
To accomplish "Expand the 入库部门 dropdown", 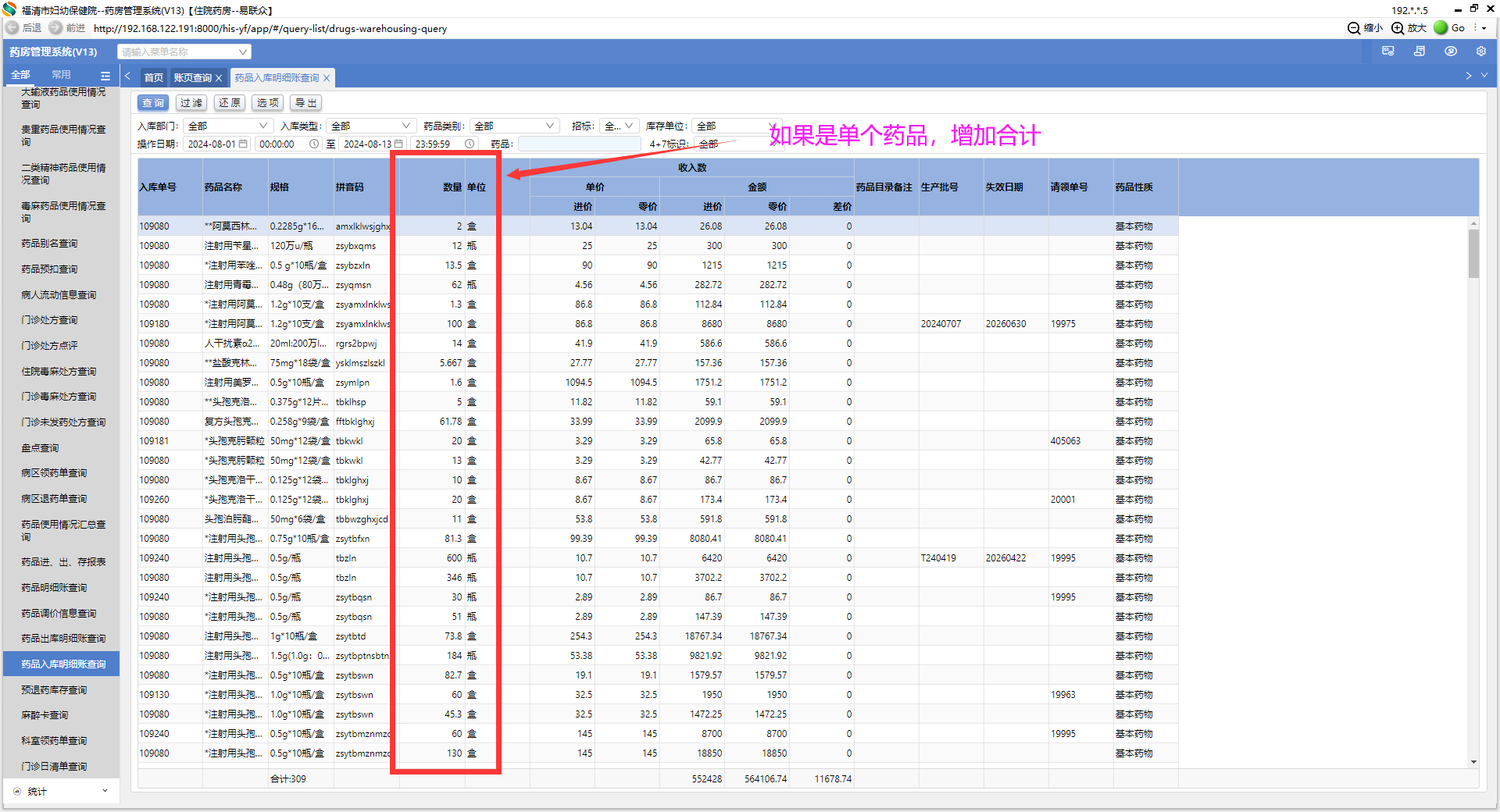I will (x=262, y=126).
